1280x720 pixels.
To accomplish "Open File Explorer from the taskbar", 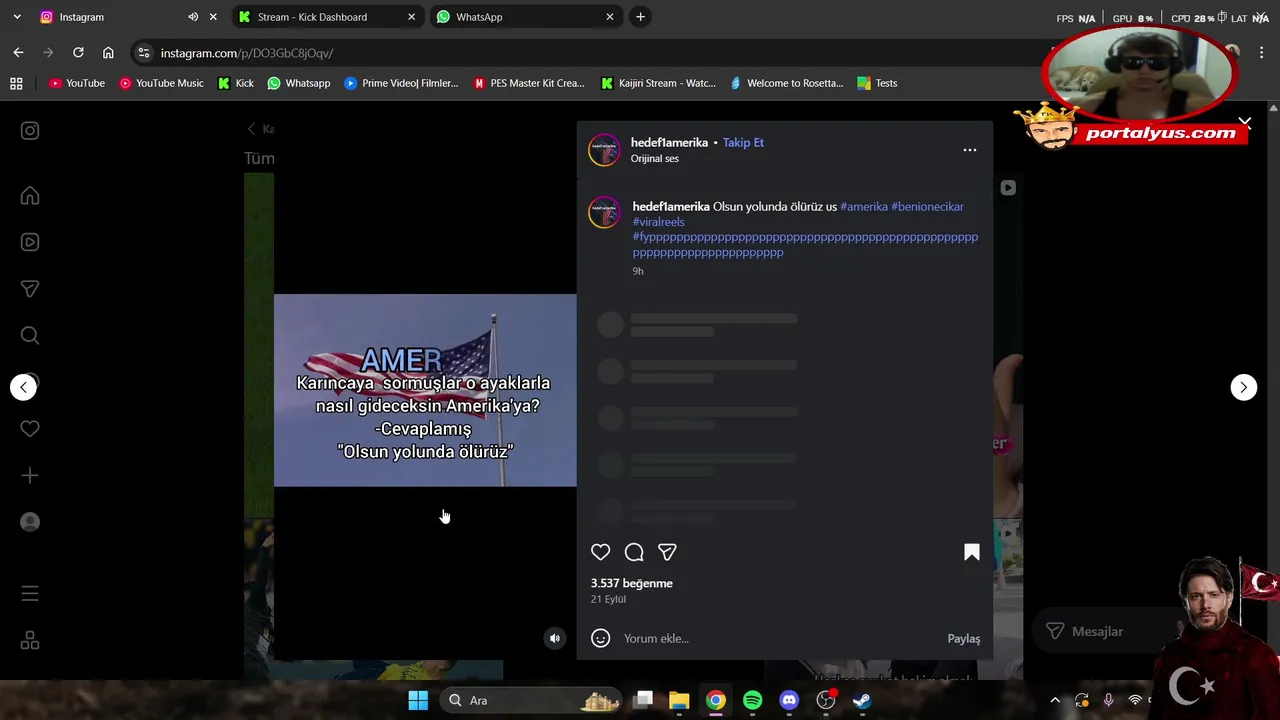I will [x=679, y=700].
